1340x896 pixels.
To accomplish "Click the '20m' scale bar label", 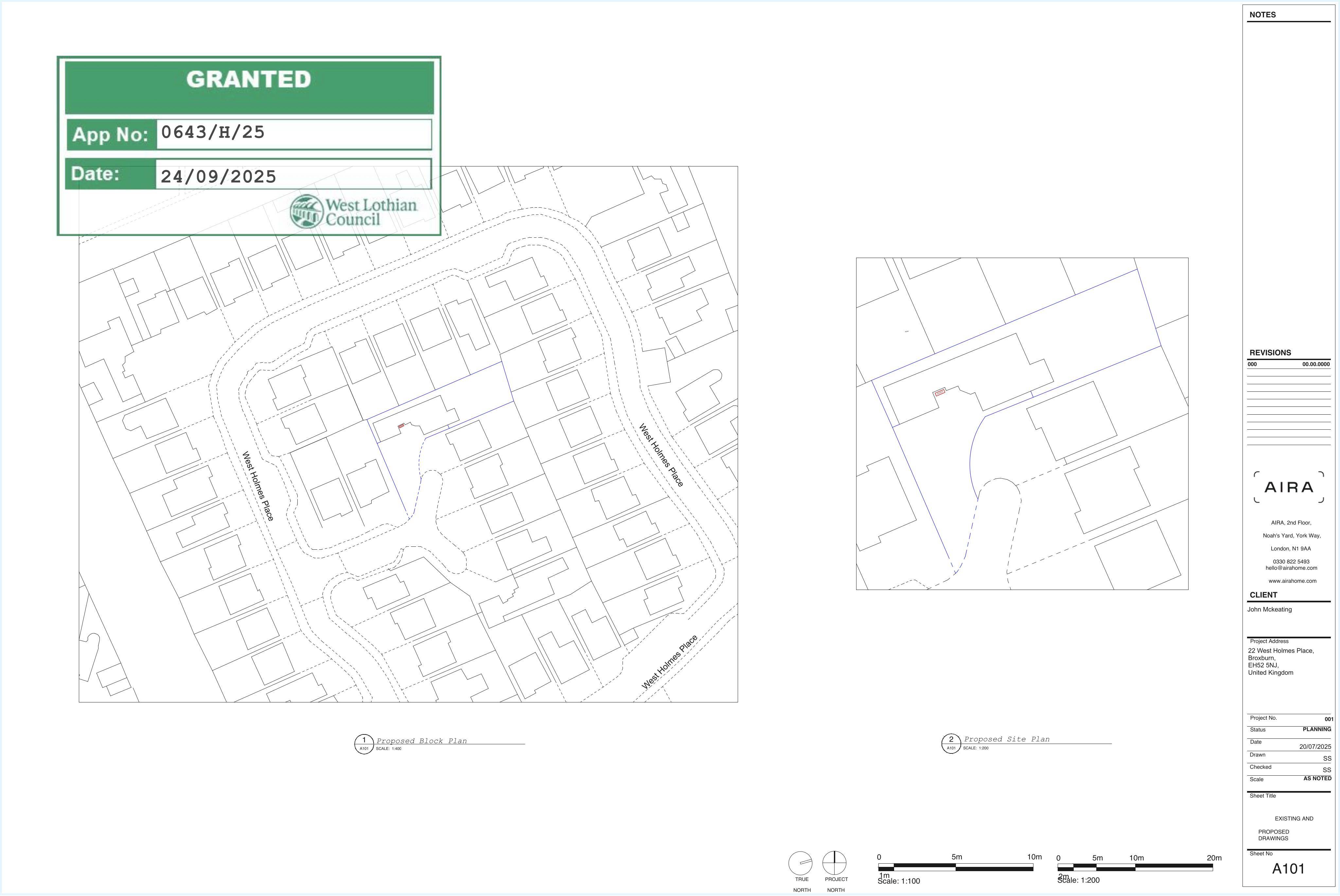I will pos(1214,858).
